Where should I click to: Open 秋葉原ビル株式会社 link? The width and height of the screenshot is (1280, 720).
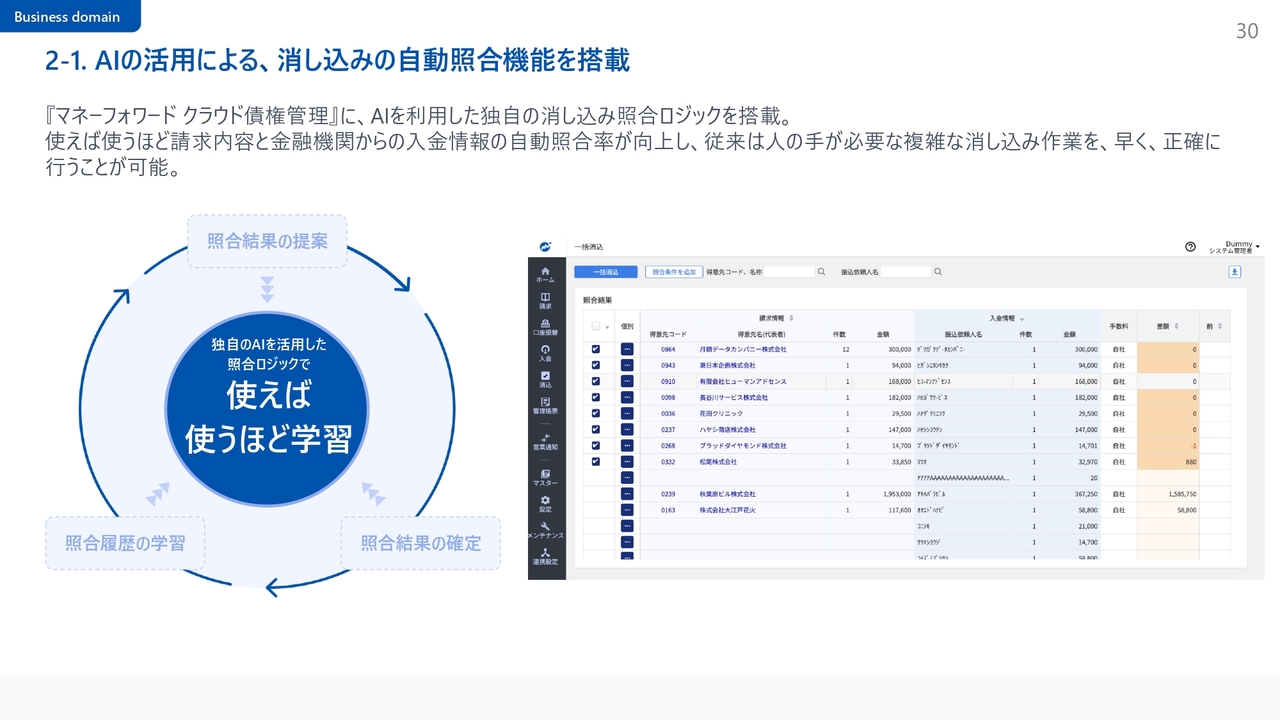pos(727,494)
